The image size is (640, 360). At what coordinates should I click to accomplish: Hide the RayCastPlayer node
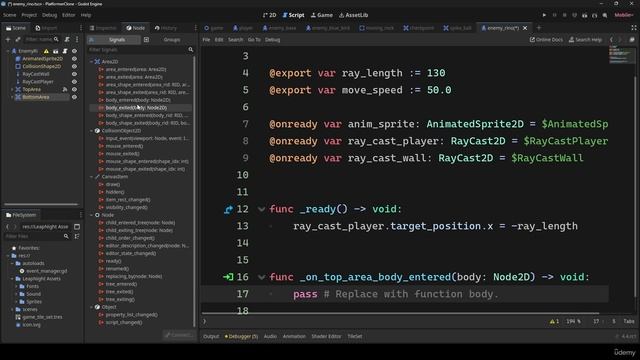coord(74,82)
